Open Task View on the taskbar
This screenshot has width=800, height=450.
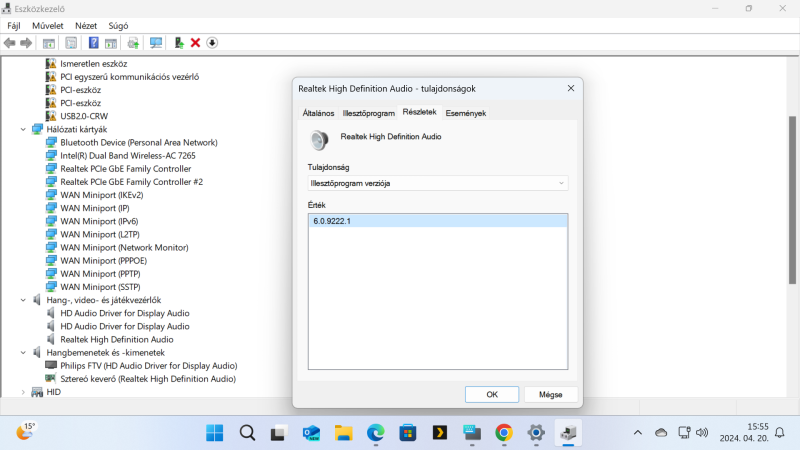pos(279,433)
